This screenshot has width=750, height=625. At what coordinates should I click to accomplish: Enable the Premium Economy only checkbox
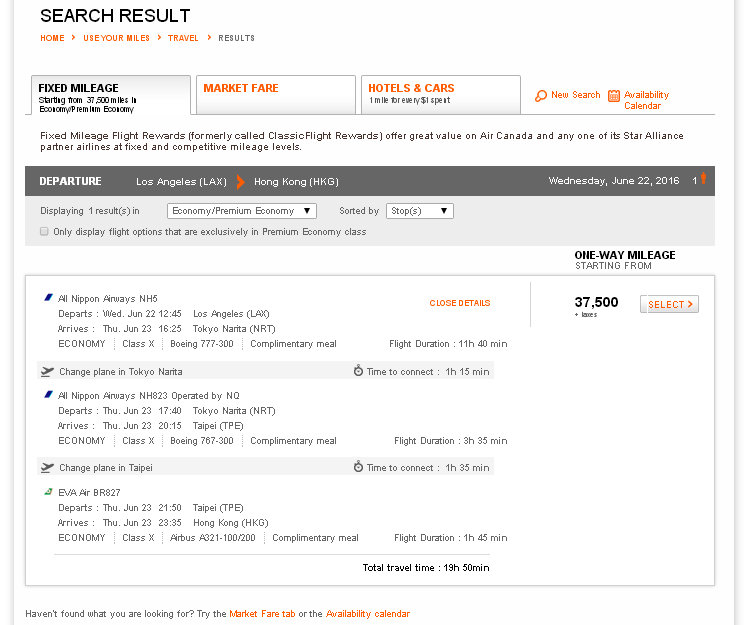[x=44, y=231]
